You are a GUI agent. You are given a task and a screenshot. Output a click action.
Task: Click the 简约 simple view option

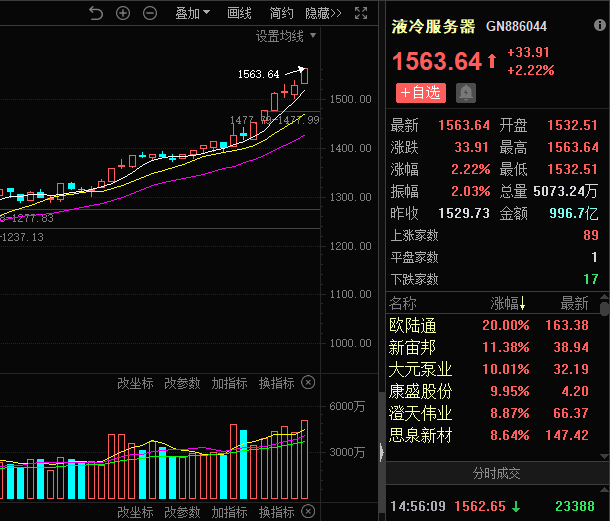(282, 13)
